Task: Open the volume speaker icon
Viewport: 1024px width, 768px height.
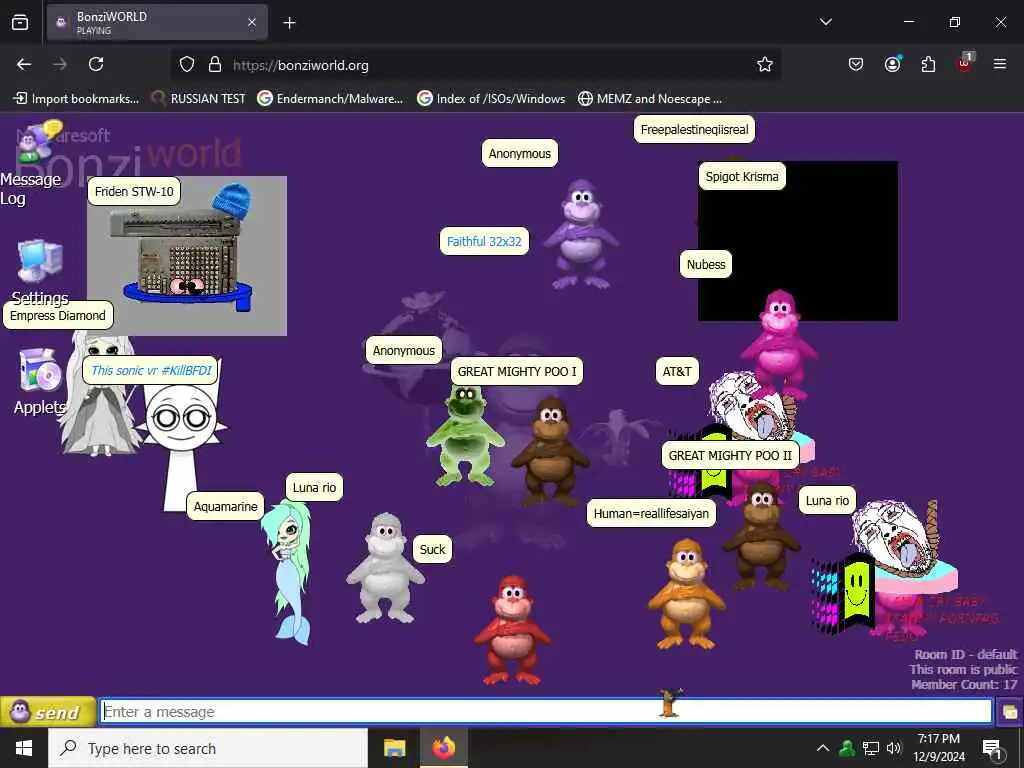Action: pos(894,748)
